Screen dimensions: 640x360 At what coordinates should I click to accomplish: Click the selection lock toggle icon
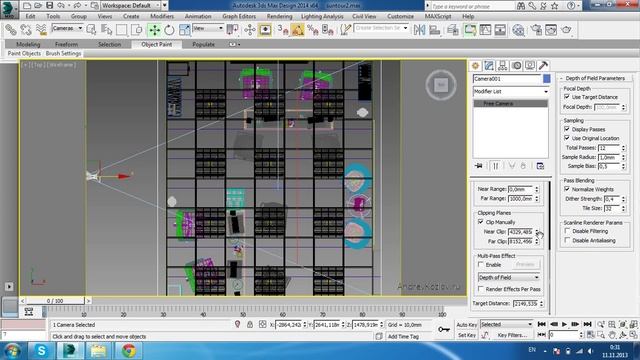click(250, 324)
